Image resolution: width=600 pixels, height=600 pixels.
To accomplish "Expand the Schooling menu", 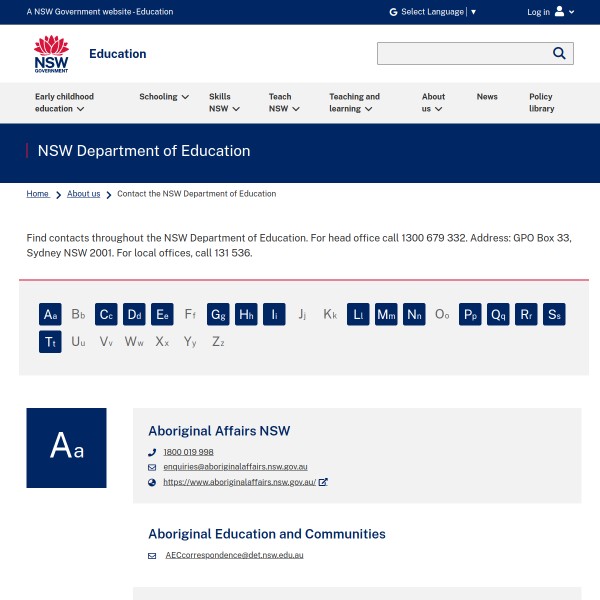I will [164, 97].
